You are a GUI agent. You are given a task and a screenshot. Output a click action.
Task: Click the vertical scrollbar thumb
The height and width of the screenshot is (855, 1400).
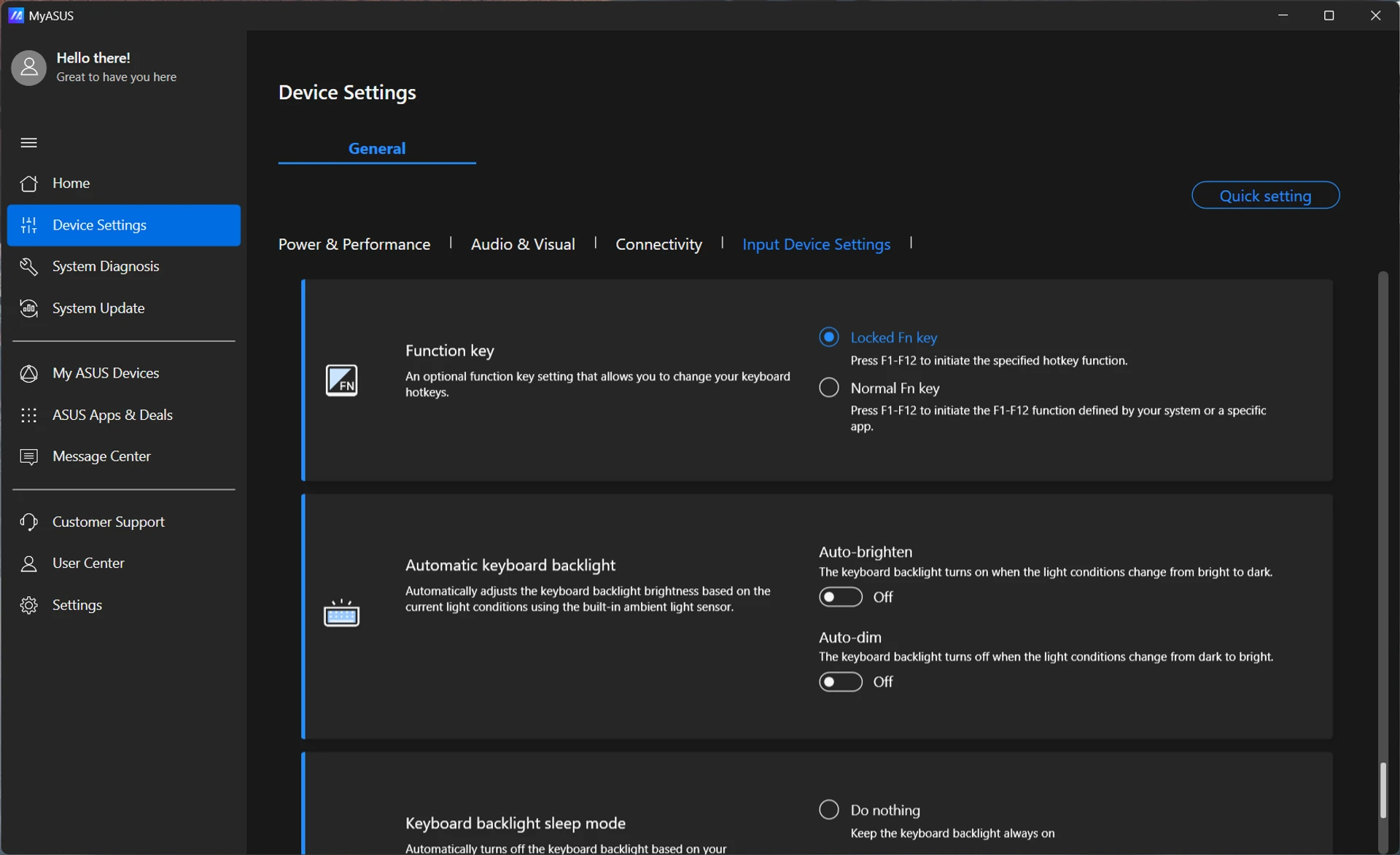coord(1382,790)
